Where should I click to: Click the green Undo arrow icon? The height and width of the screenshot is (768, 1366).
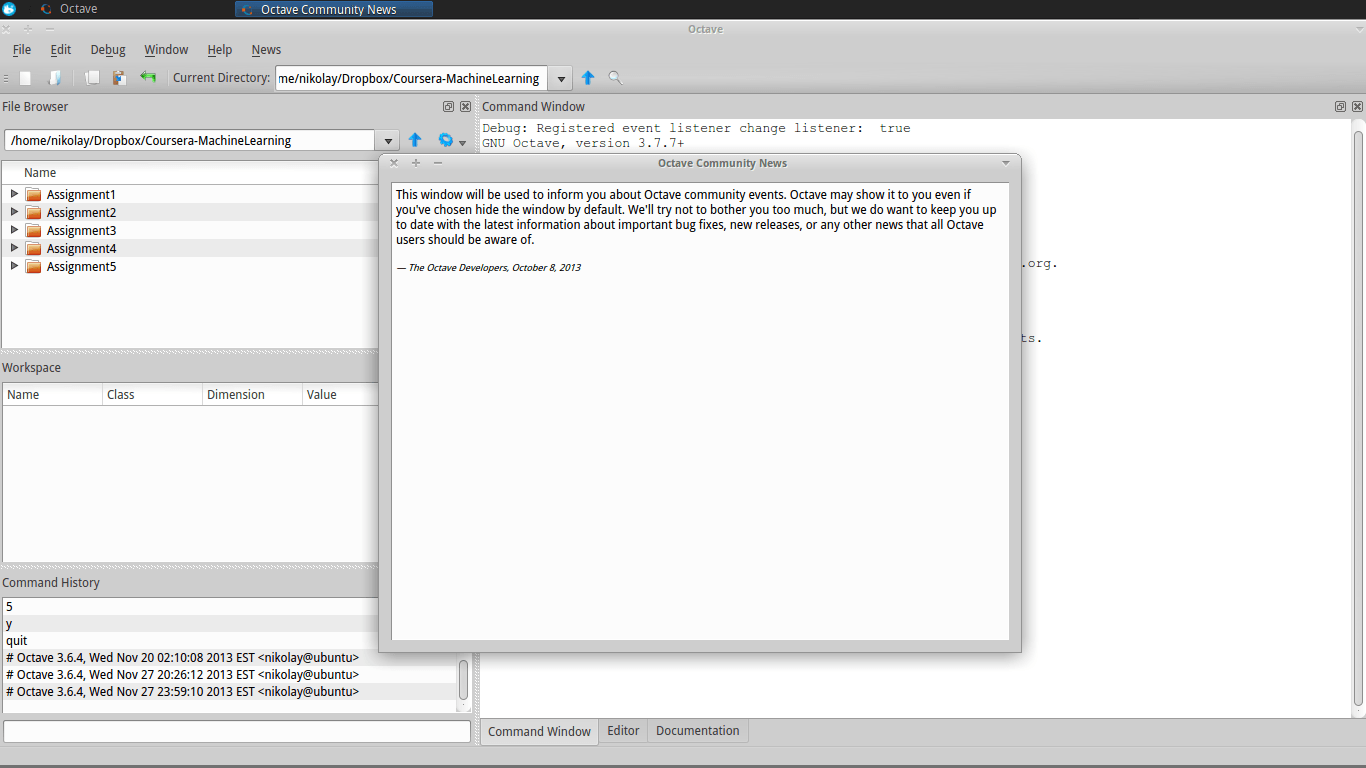click(148, 77)
